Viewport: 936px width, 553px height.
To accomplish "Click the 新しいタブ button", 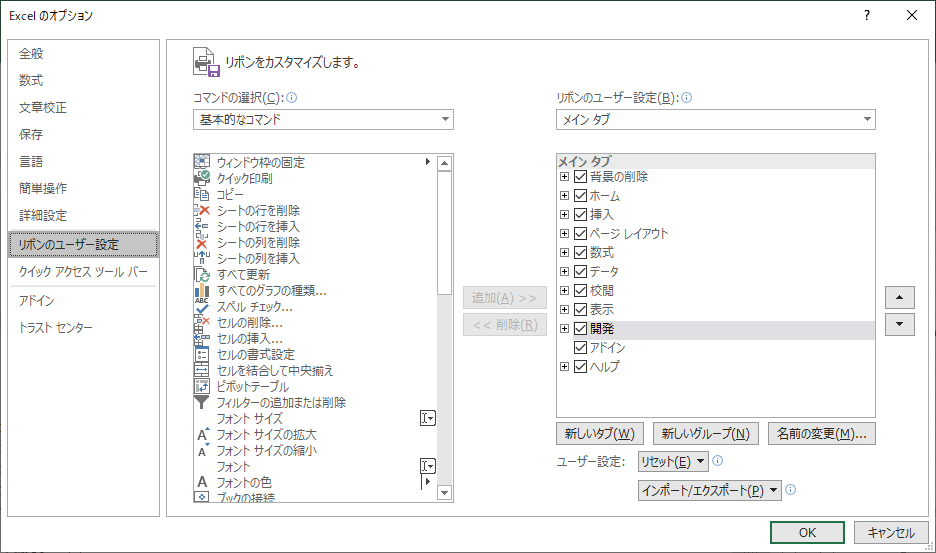I will point(599,434).
